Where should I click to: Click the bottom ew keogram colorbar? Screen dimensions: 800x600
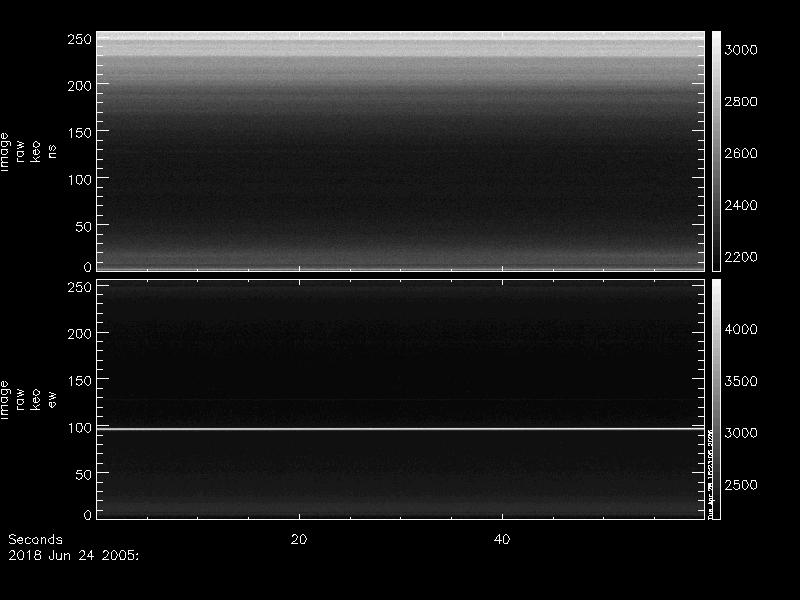[x=716, y=399]
